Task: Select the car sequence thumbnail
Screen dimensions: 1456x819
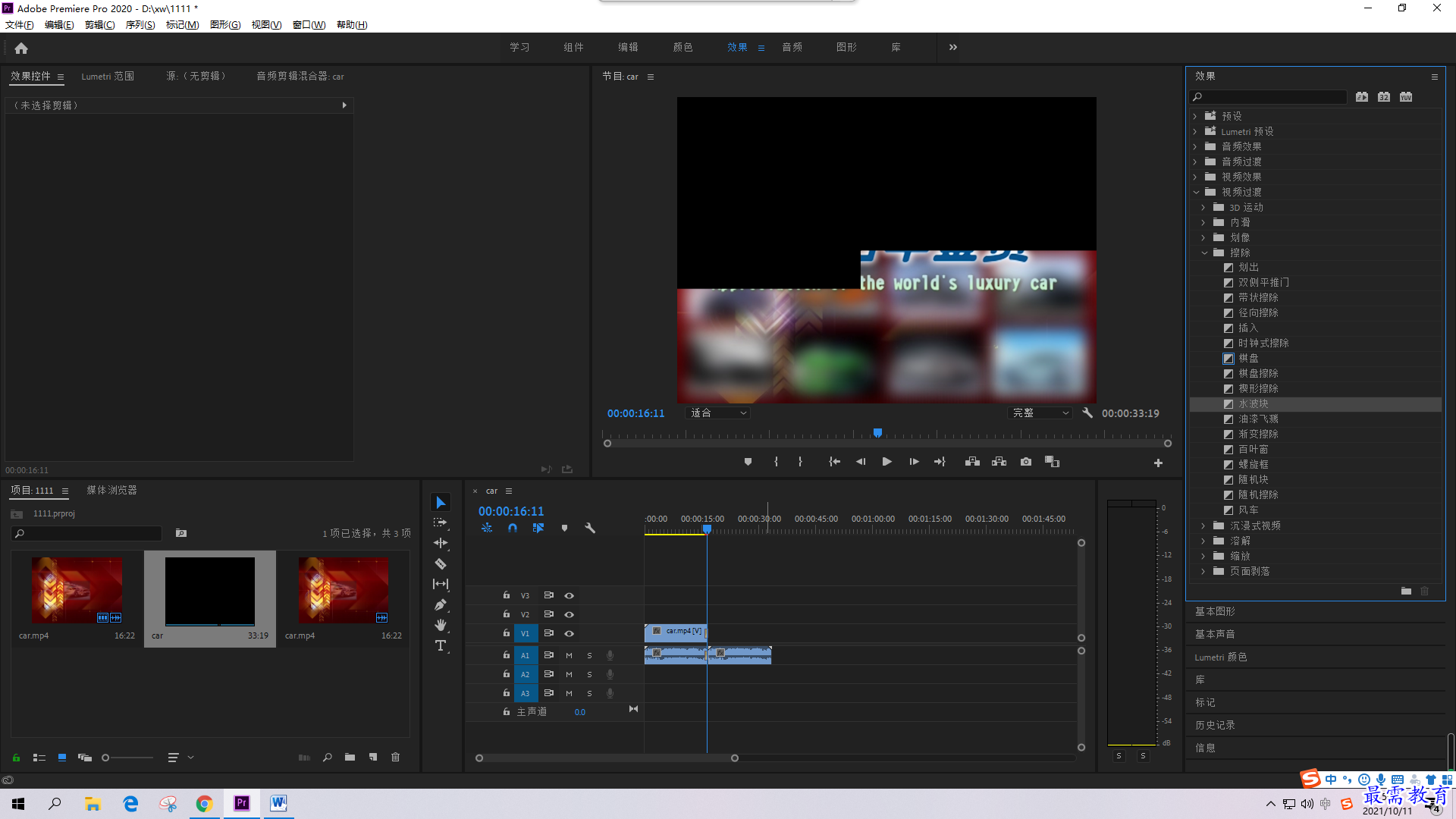Action: 210,591
